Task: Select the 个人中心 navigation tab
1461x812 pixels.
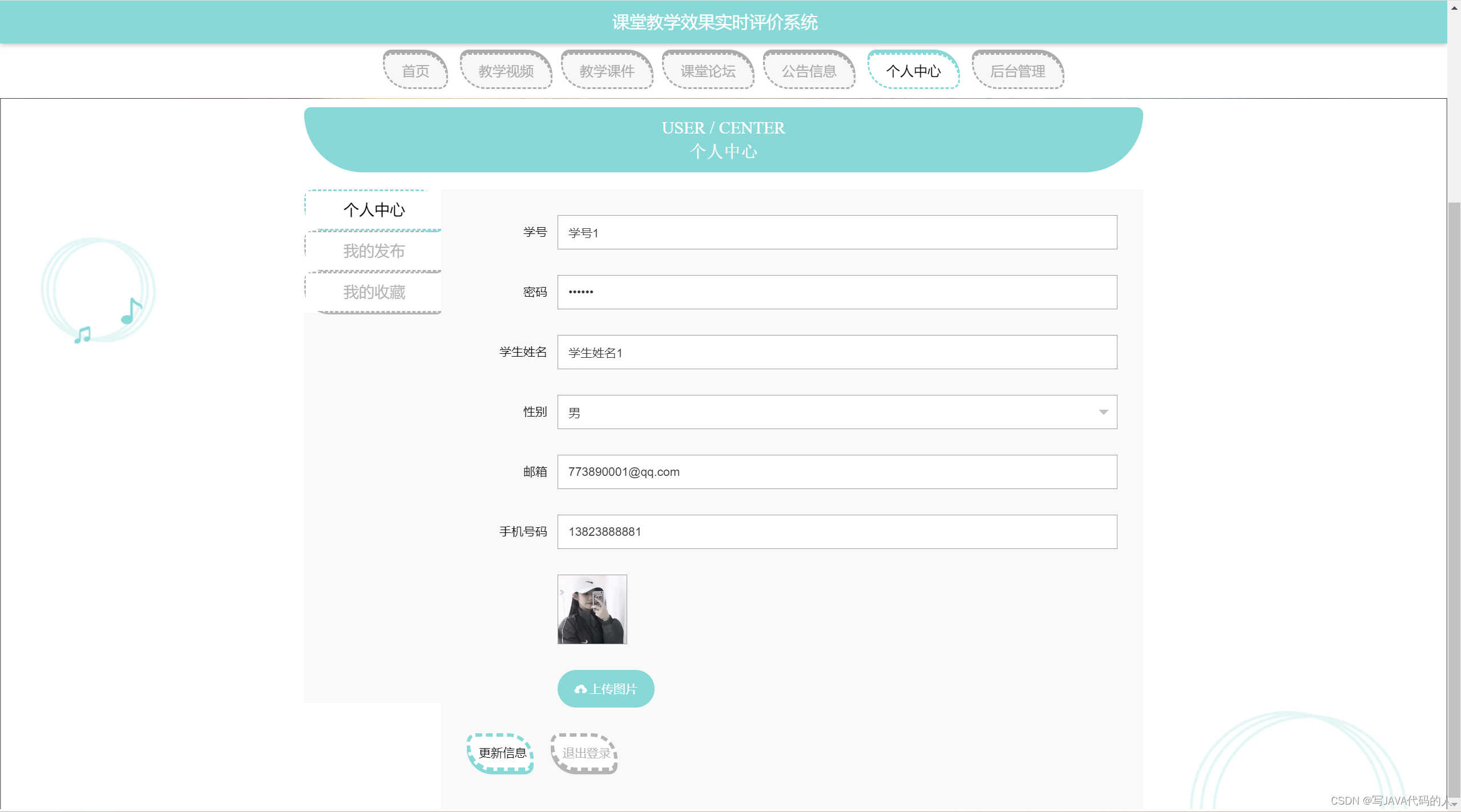Action: tap(913, 71)
